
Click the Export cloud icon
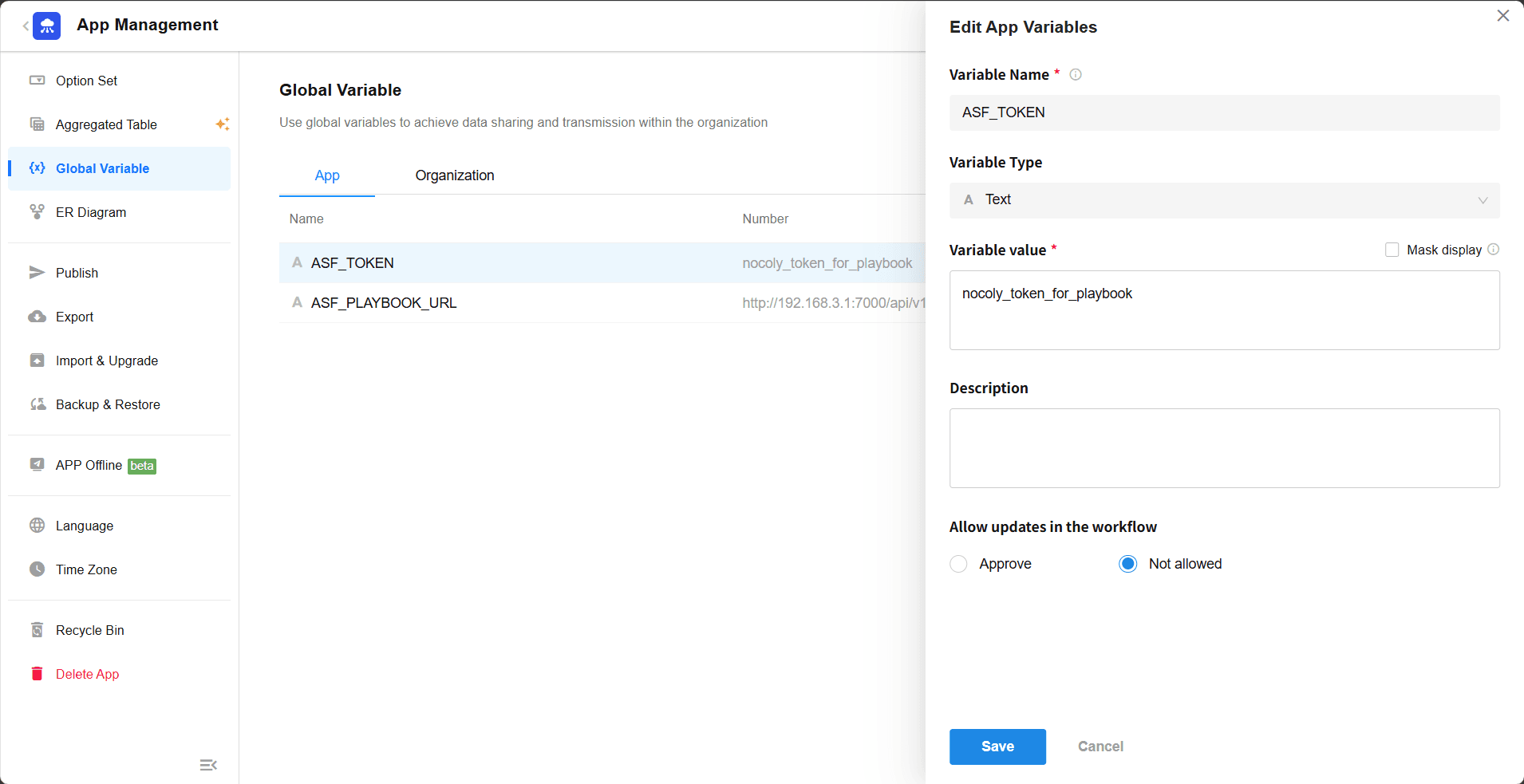37,317
